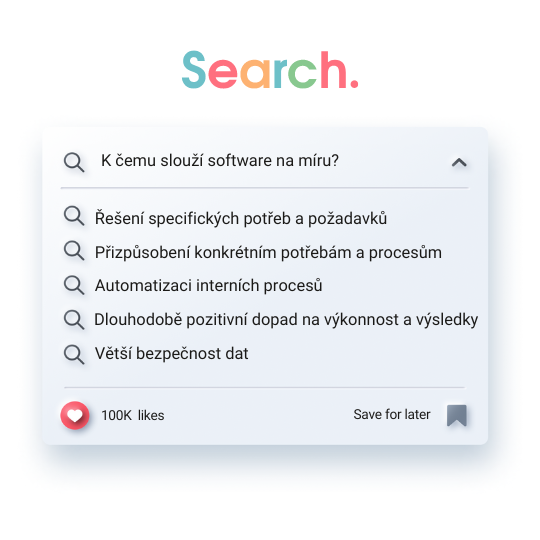Screen dimensions: 540x540
Task: Click the Save for later text
Action: 392,414
